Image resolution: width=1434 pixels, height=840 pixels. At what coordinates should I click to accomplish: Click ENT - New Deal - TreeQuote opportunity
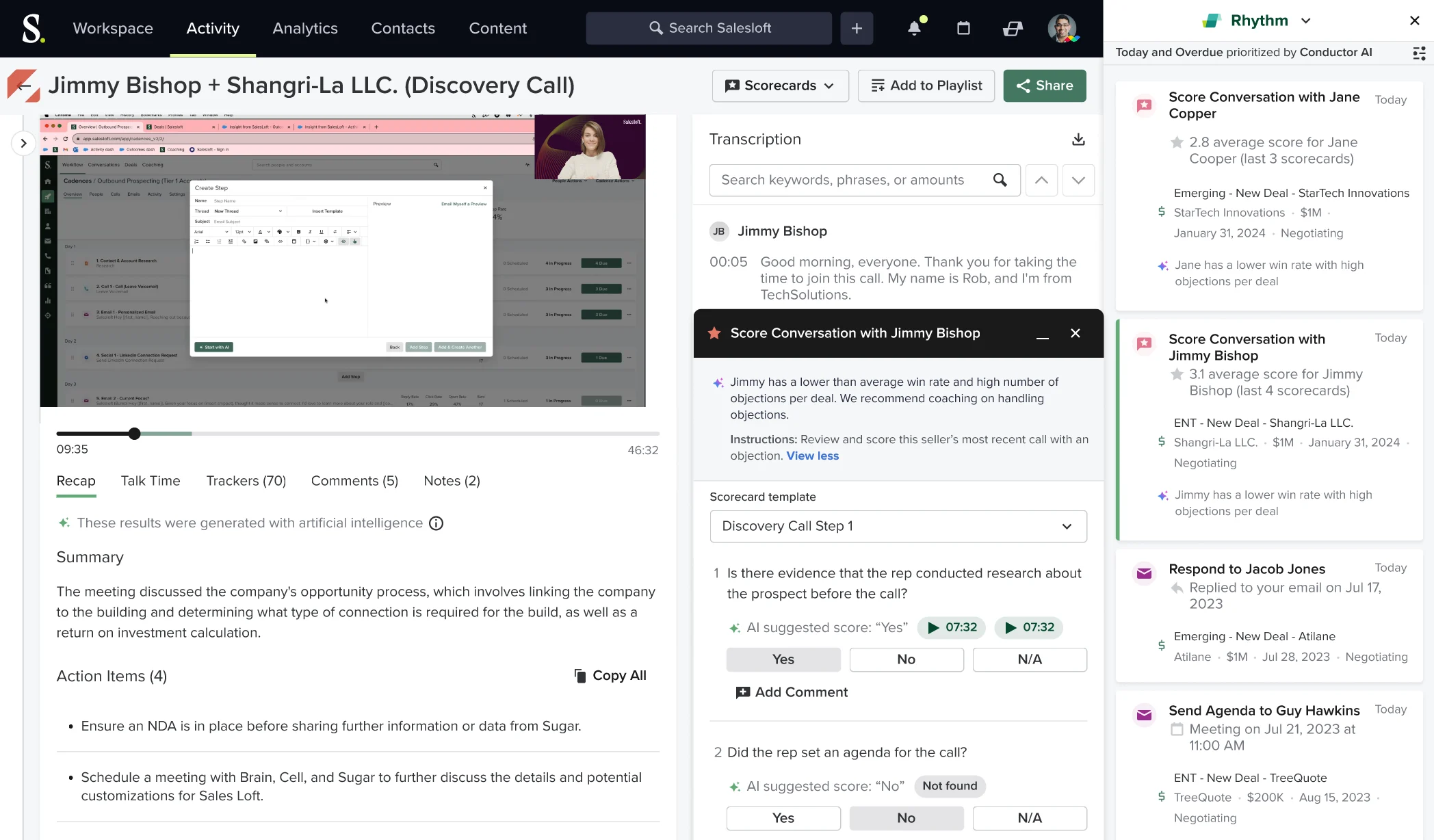click(1250, 778)
